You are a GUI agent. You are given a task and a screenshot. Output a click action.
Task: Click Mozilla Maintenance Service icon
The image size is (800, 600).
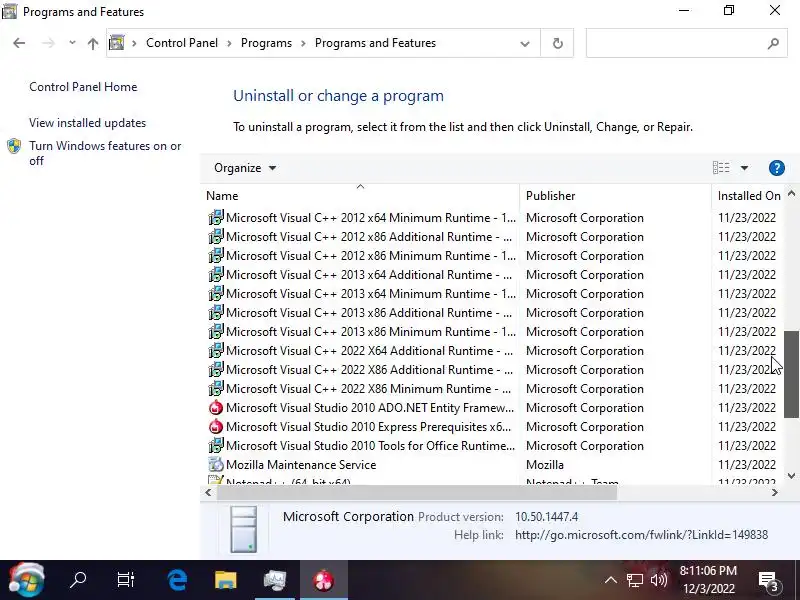(x=216, y=465)
